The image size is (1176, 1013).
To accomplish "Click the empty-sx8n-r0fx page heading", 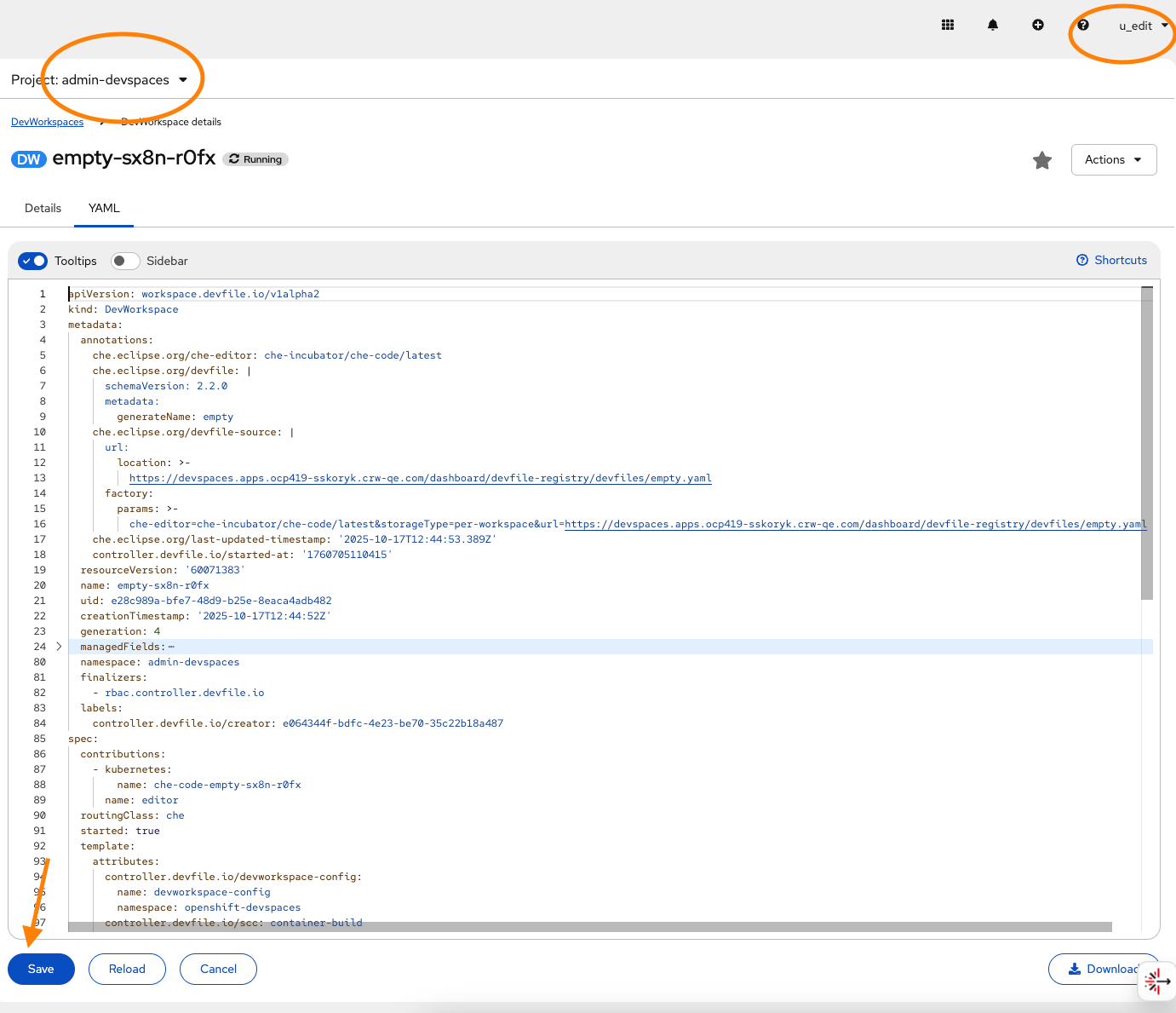I will 134,158.
